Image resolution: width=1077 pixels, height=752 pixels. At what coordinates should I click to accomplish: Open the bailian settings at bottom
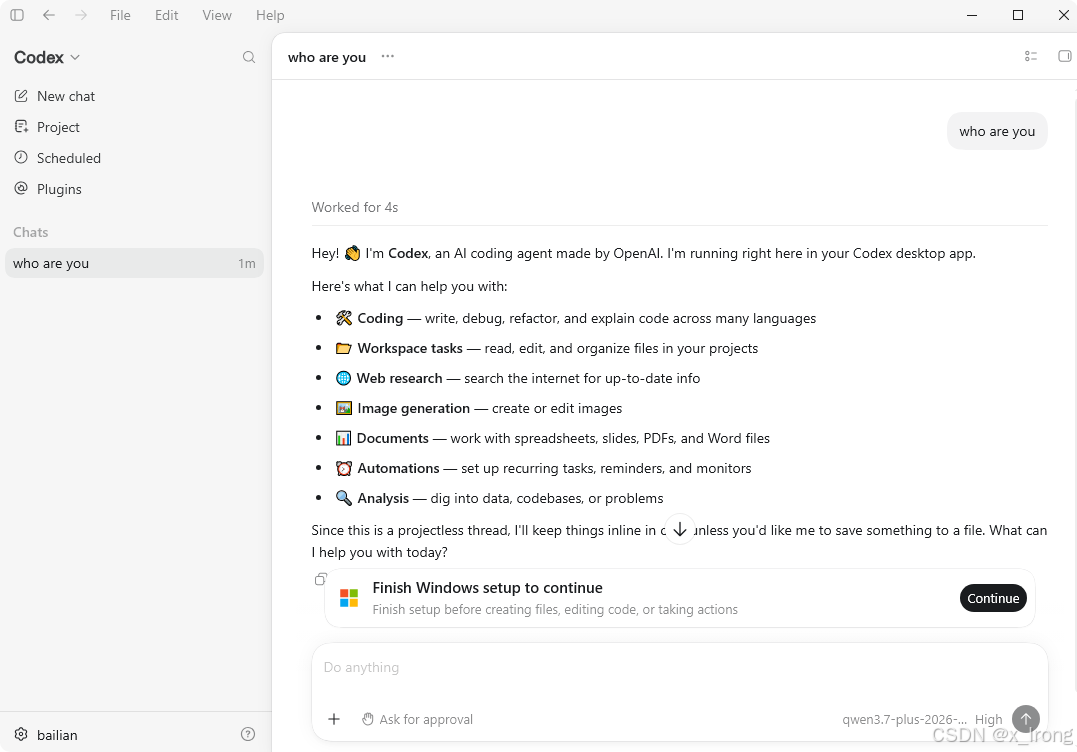46,735
